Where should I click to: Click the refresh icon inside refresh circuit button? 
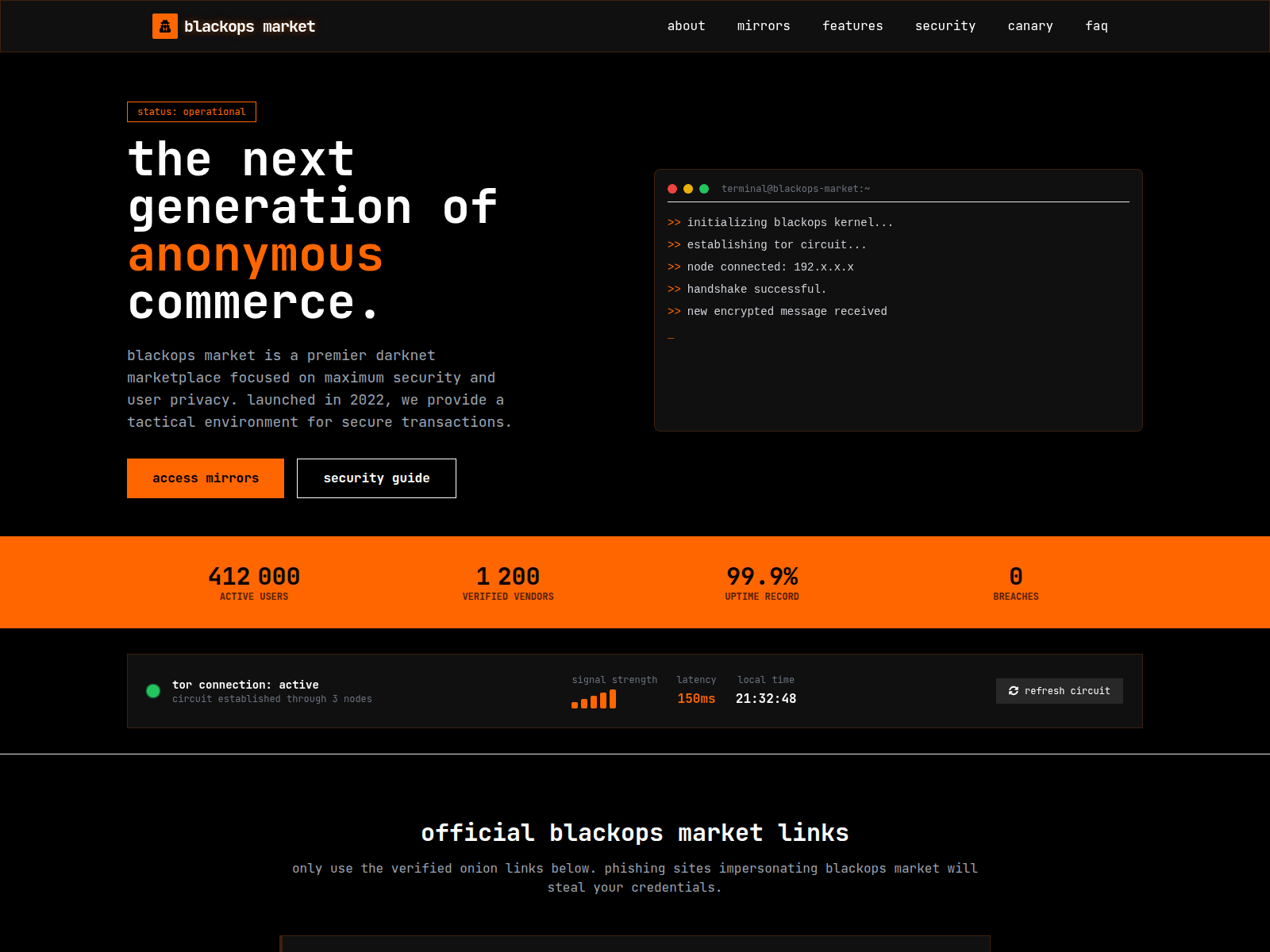(x=1014, y=691)
